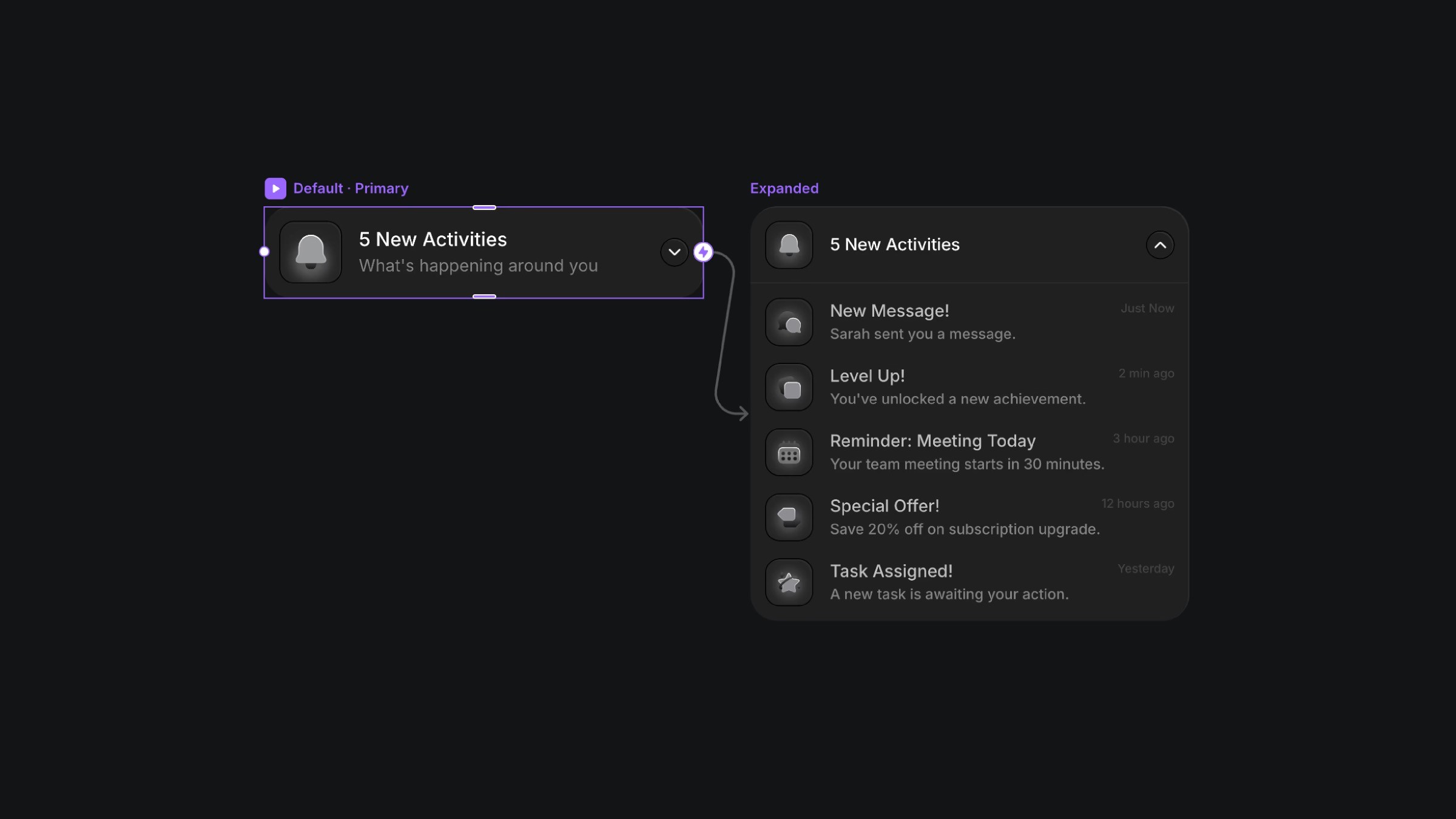Click the top resize handle on the selected frame
Screen dimensions: 1456x819
[484, 207]
